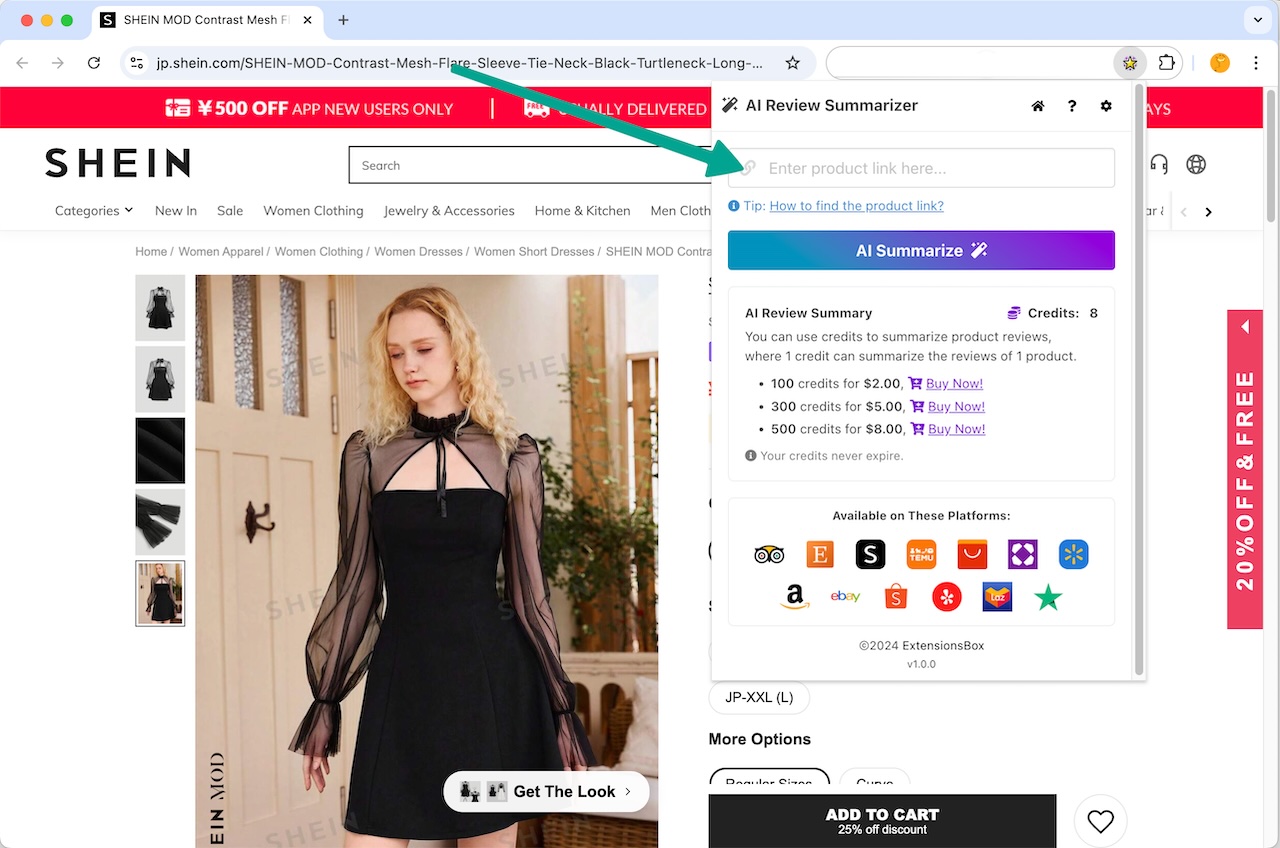Image resolution: width=1280 pixels, height=848 pixels.
Task: Select the Shopee platform icon
Action: pyautogui.click(x=895, y=596)
